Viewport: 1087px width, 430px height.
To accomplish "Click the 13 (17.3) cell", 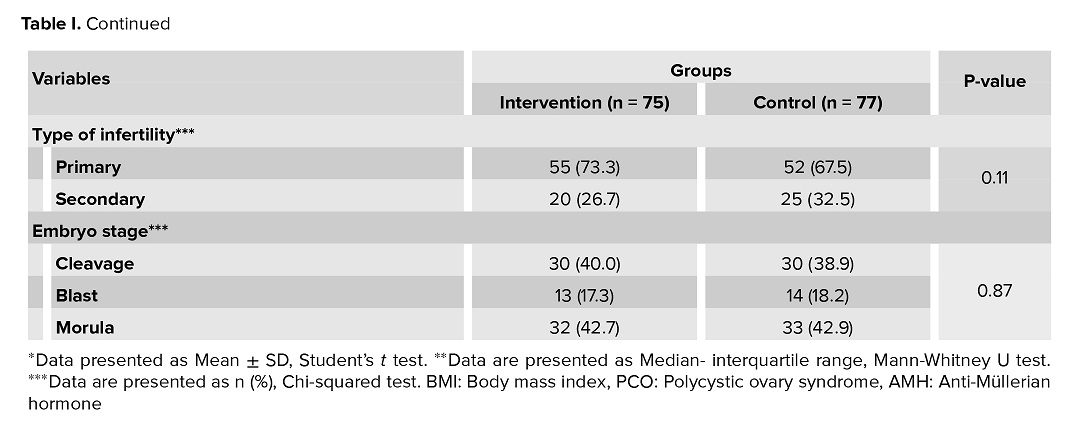I will point(585,296).
